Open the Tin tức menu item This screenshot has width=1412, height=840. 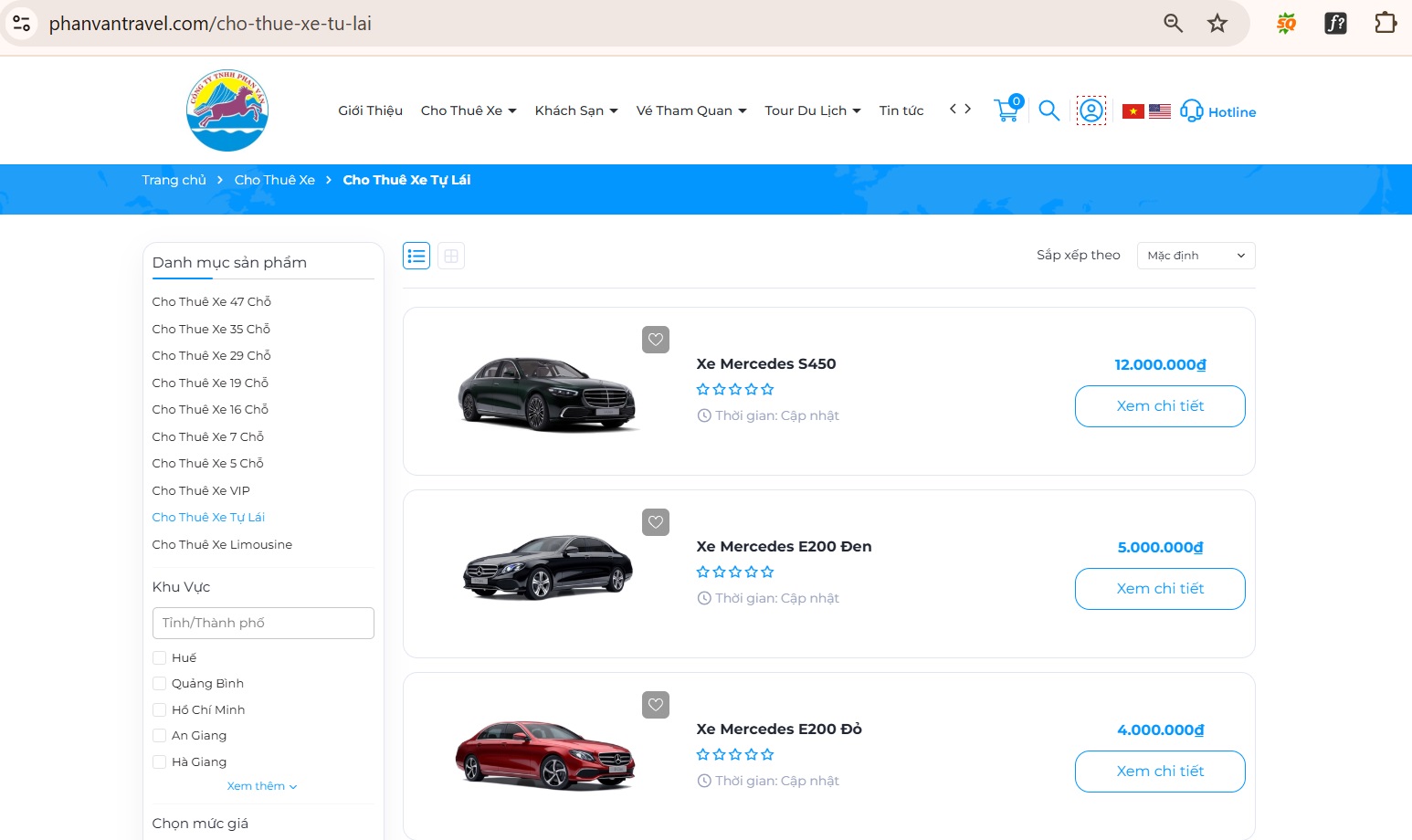pos(901,110)
